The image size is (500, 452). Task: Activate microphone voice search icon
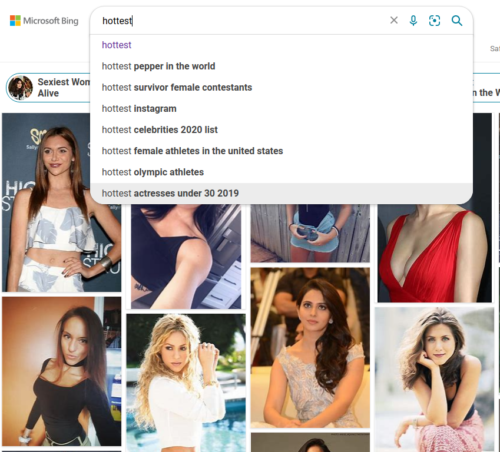pos(413,21)
